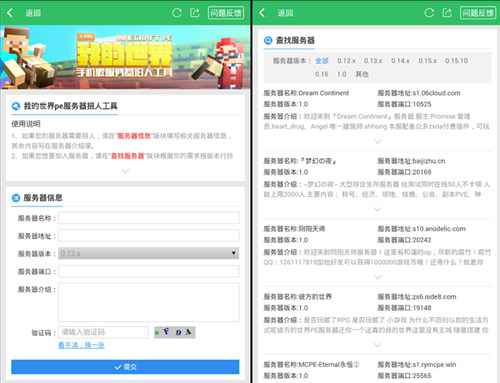Tap the back arrow in the right screen header
This screenshot has width=500, height=383.
(262, 13)
